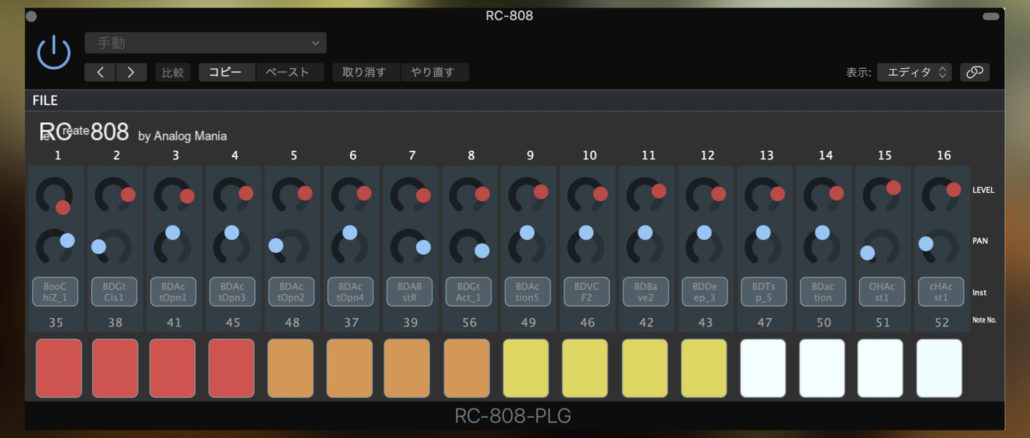1030x438 pixels.
Task: Adjust LEVEL knob of channel 5
Action: coord(290,196)
